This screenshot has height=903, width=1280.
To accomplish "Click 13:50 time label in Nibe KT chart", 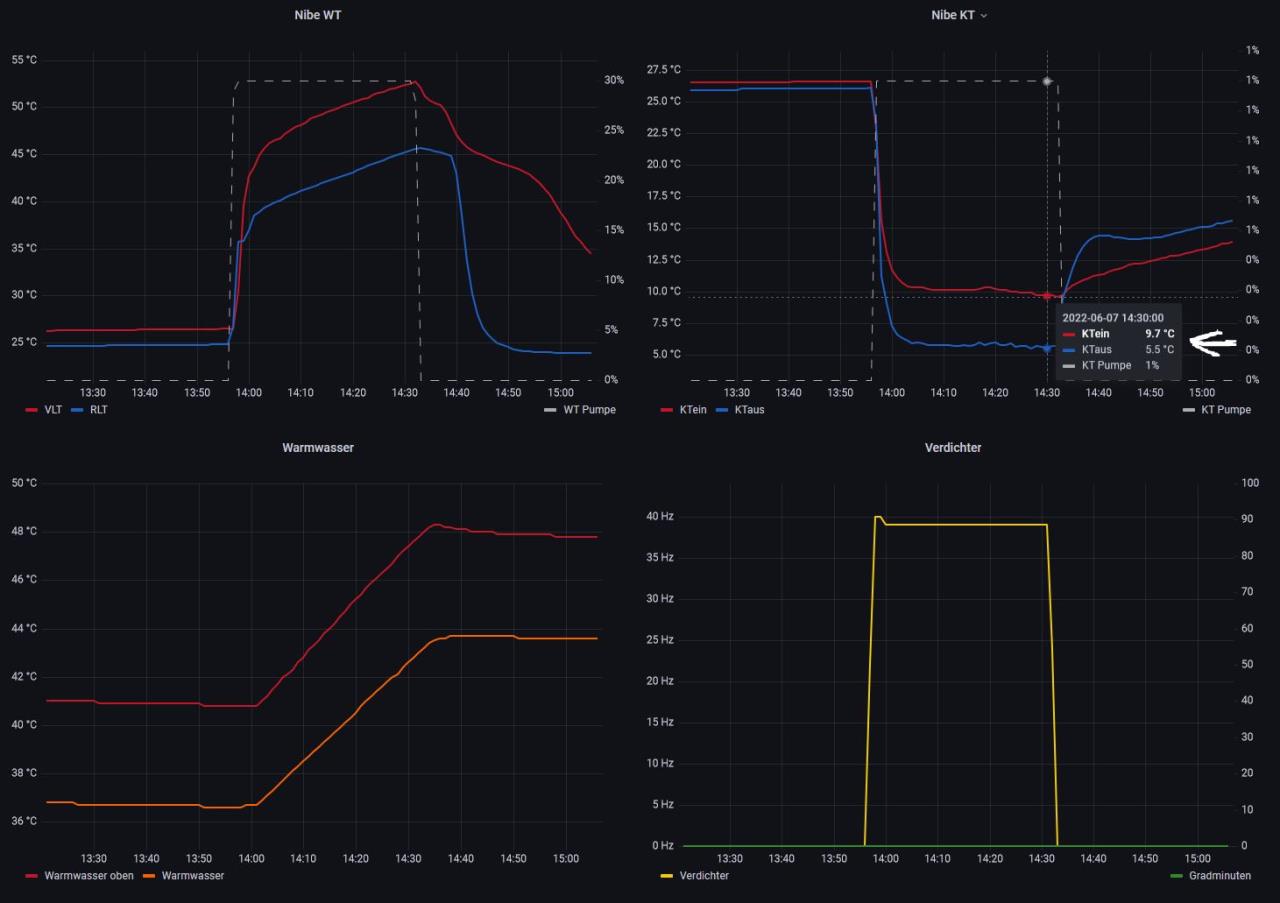I will (x=840, y=392).
